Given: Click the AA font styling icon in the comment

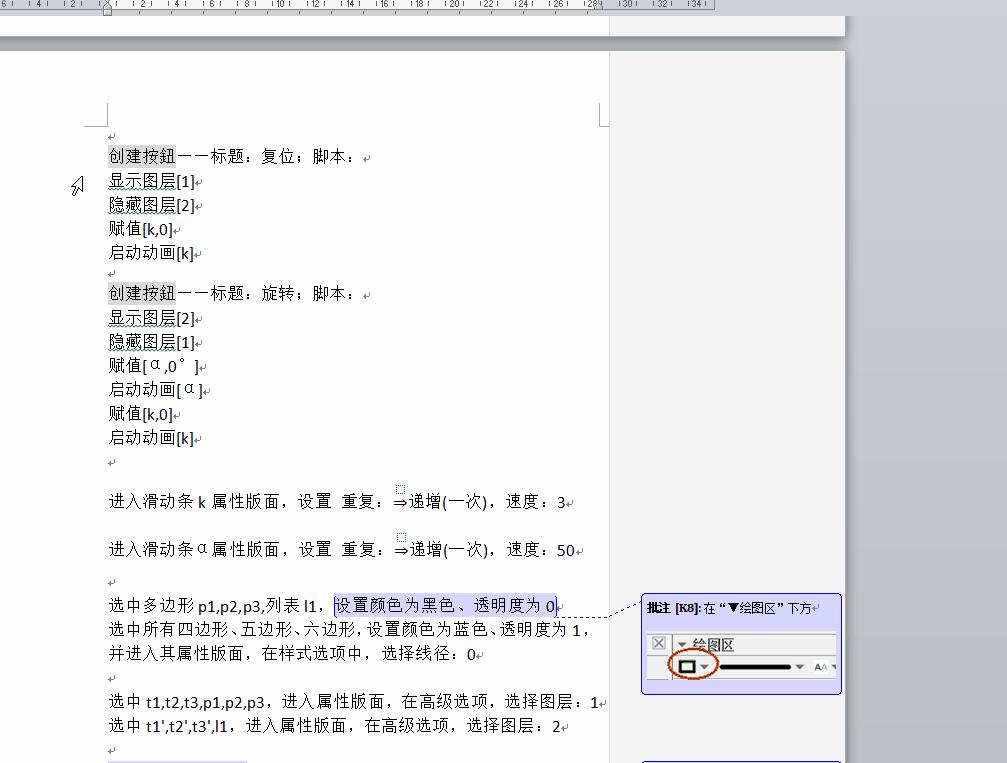Looking at the screenshot, I should [819, 666].
